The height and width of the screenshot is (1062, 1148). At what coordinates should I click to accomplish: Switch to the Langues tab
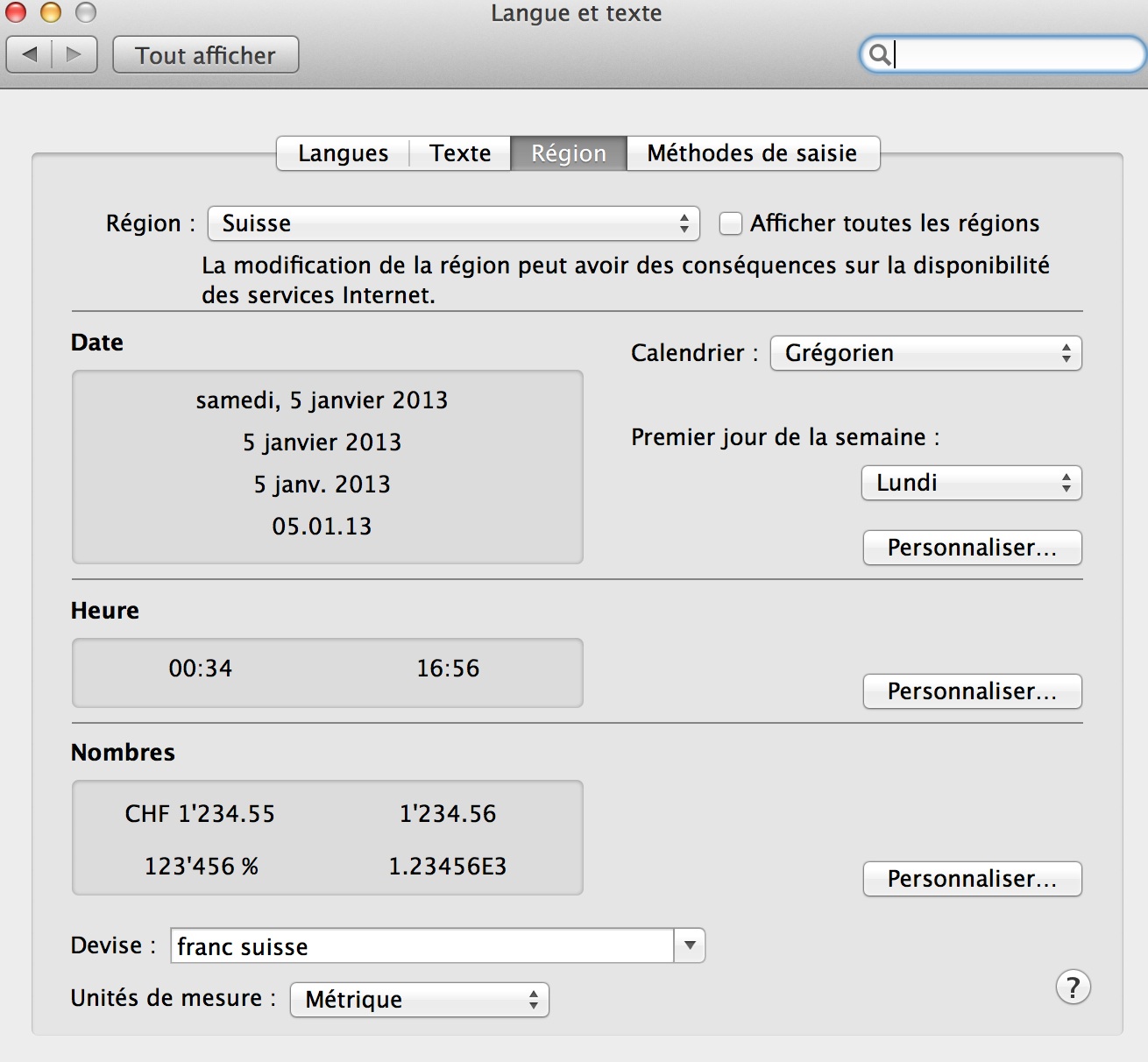click(x=343, y=153)
